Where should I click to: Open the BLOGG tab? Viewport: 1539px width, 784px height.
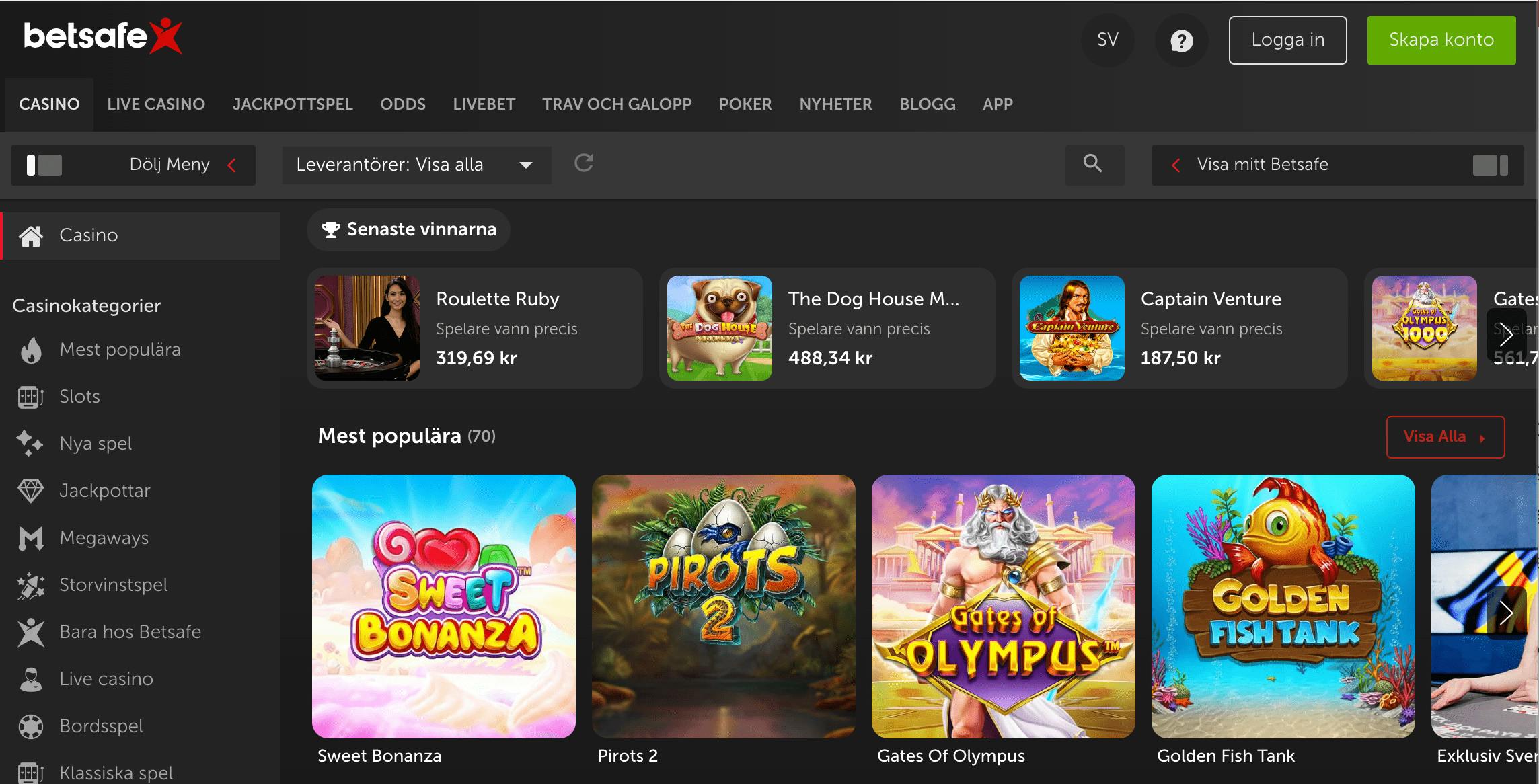pyautogui.click(x=928, y=104)
